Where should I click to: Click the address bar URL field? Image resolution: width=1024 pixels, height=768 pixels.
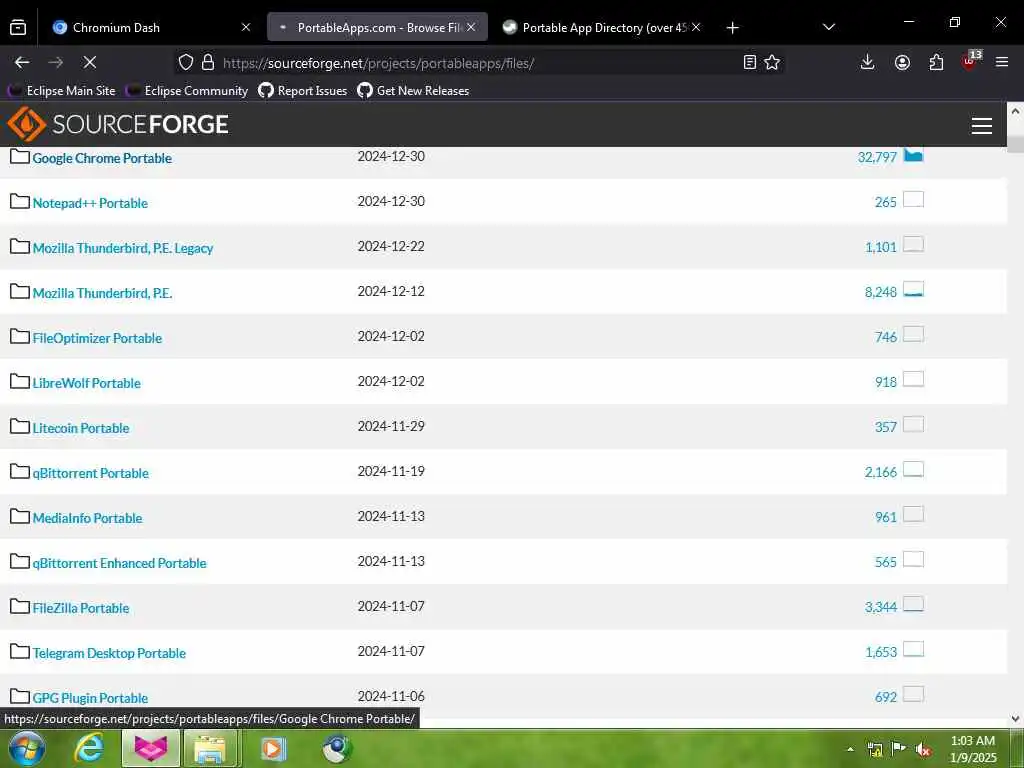tap(480, 63)
